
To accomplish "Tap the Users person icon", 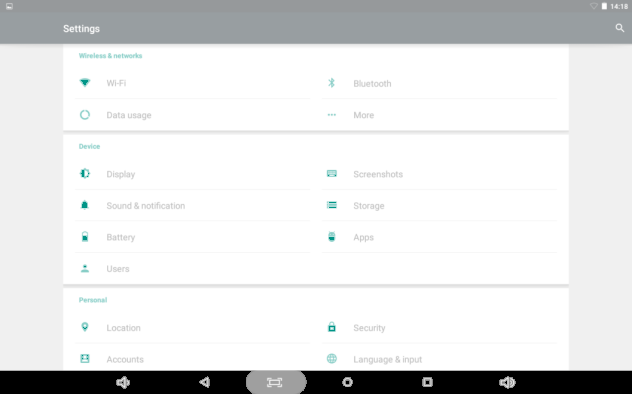I will [x=85, y=268].
